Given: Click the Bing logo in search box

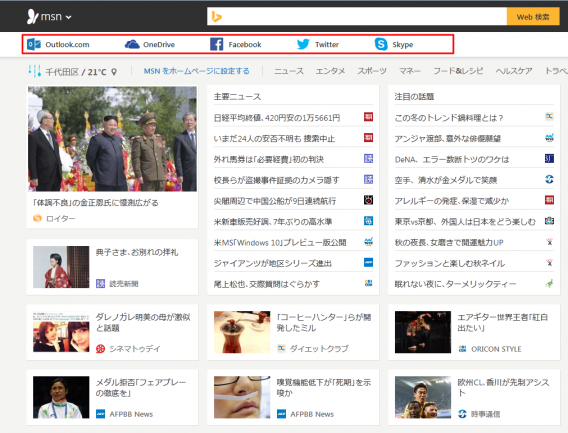Looking at the screenshot, I should point(217,17).
